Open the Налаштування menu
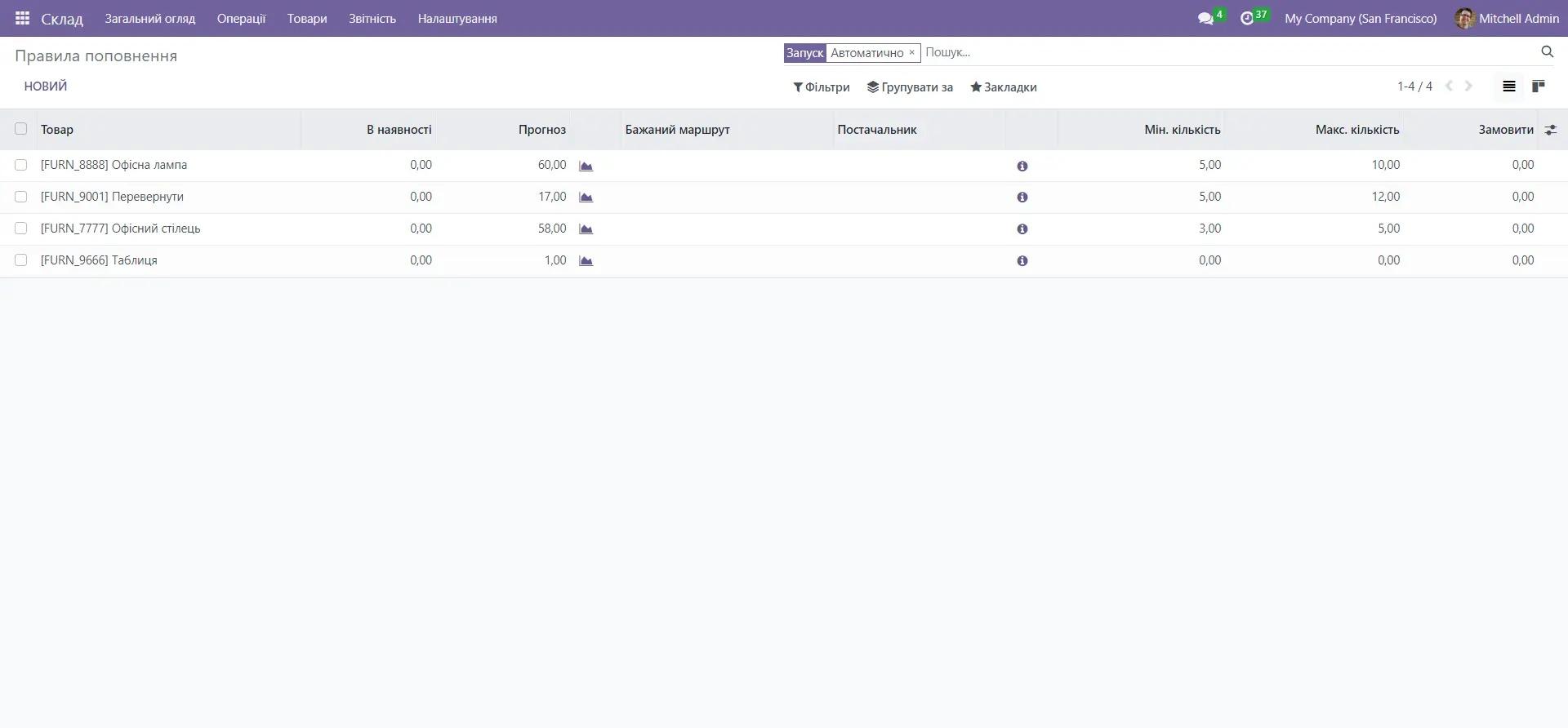1568x728 pixels. coord(457,18)
